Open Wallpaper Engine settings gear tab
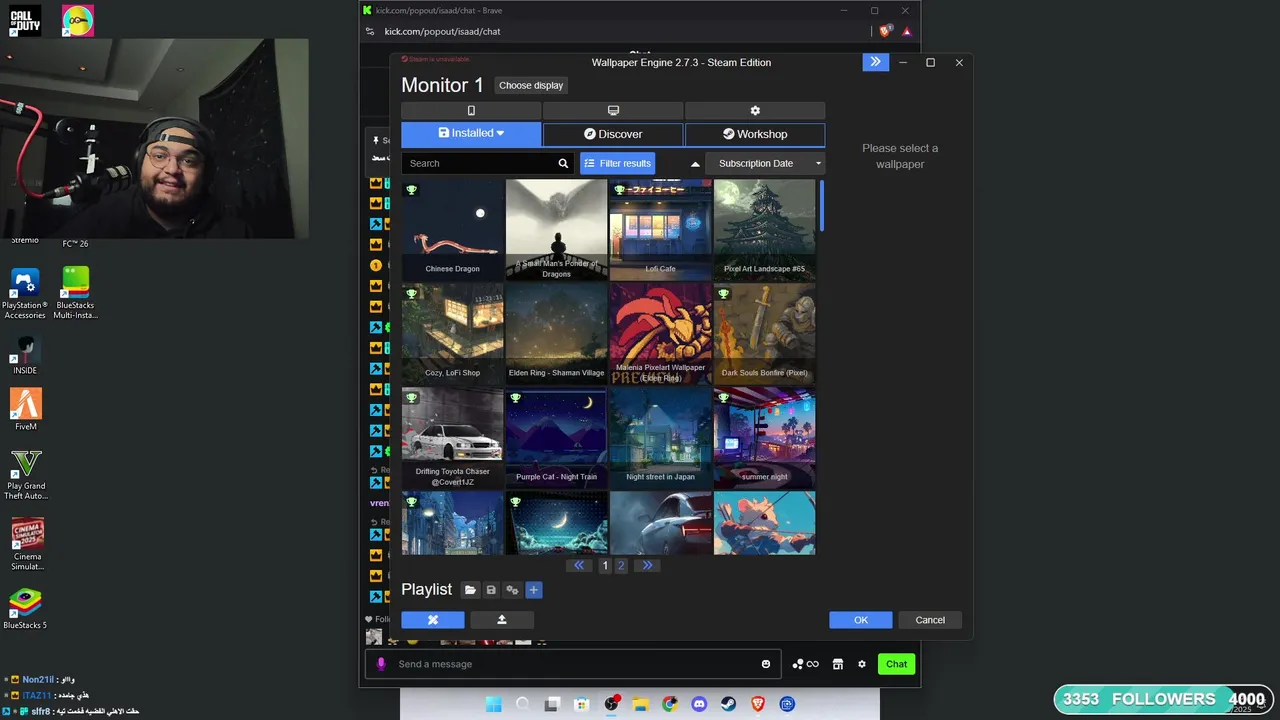Viewport: 1280px width, 720px height. 755,111
